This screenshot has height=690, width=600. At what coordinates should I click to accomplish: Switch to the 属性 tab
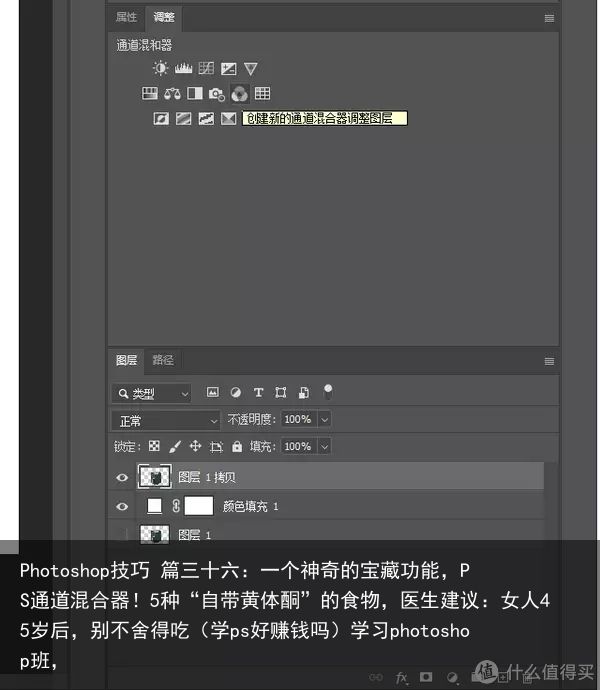point(126,17)
